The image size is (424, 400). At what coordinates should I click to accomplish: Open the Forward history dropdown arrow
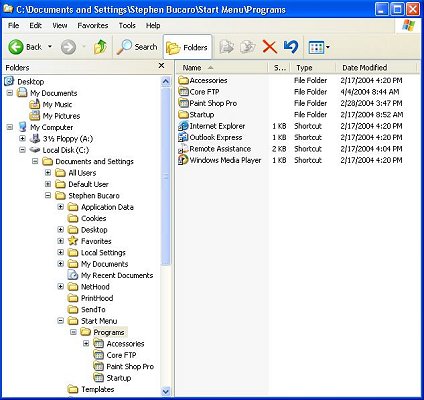[84, 47]
